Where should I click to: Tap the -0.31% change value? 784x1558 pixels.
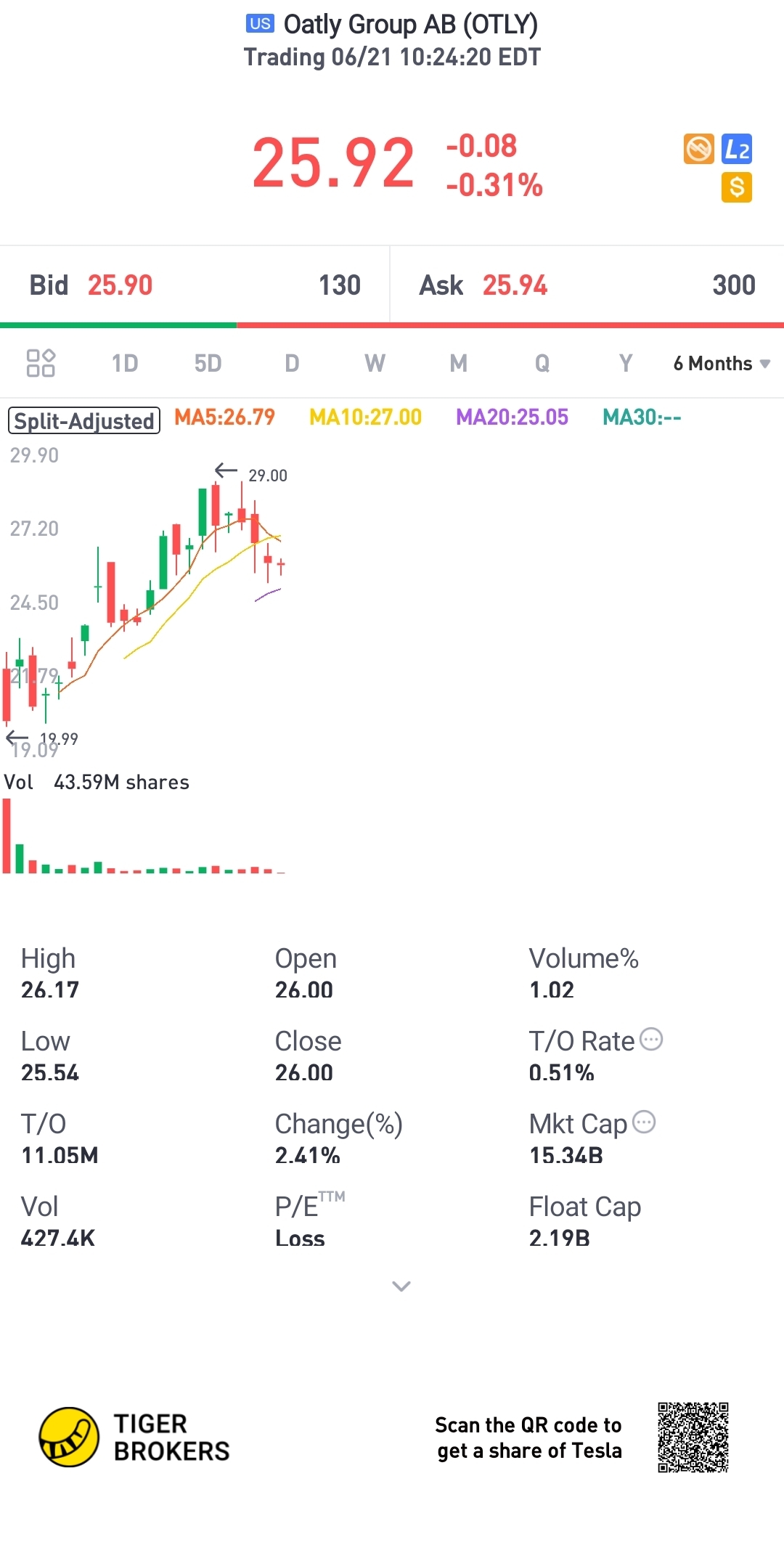click(494, 185)
